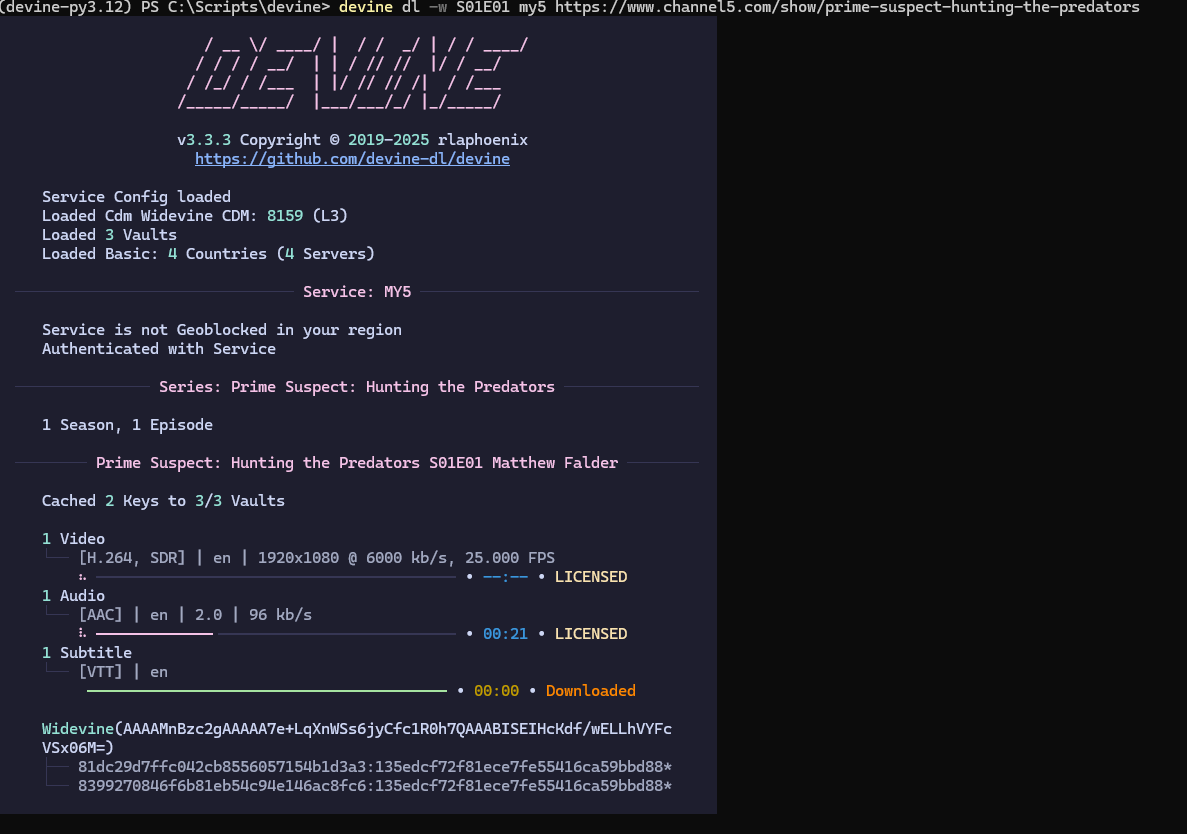Click 'Service is not Geoblocked in your region'
1187x834 pixels.
222,330
